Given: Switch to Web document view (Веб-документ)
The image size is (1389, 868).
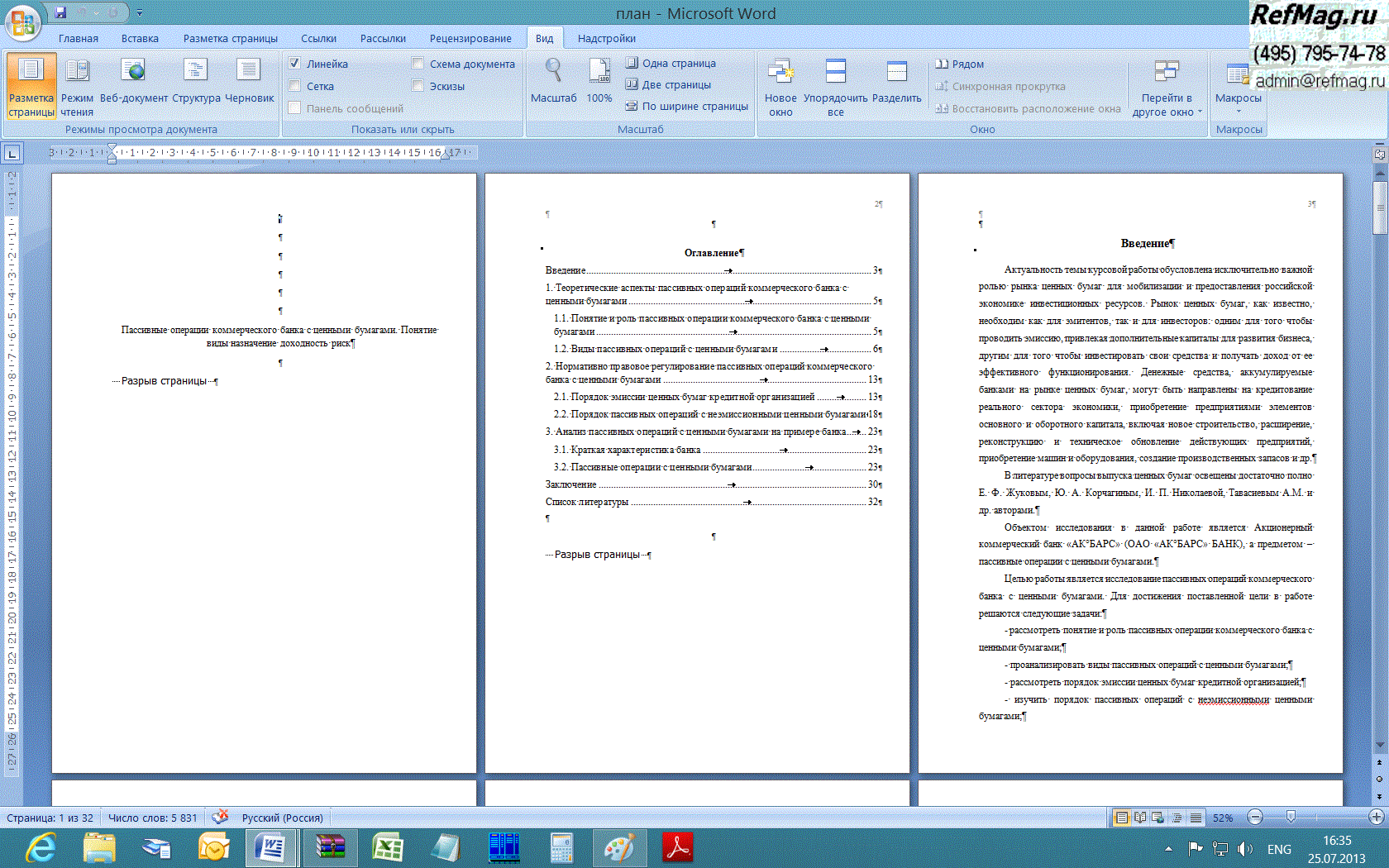Looking at the screenshot, I should [133, 82].
